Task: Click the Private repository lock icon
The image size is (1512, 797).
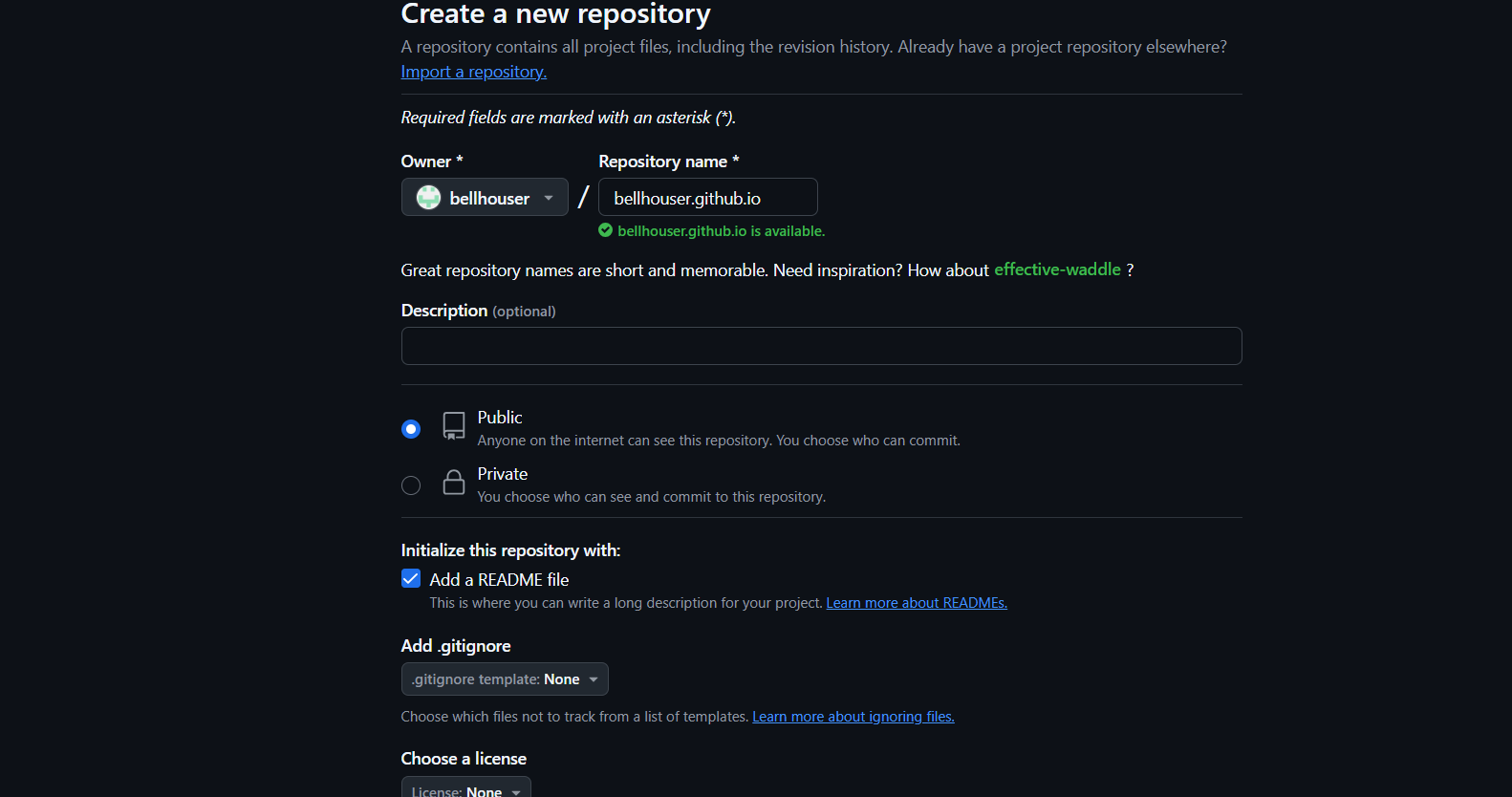Action: point(454,483)
